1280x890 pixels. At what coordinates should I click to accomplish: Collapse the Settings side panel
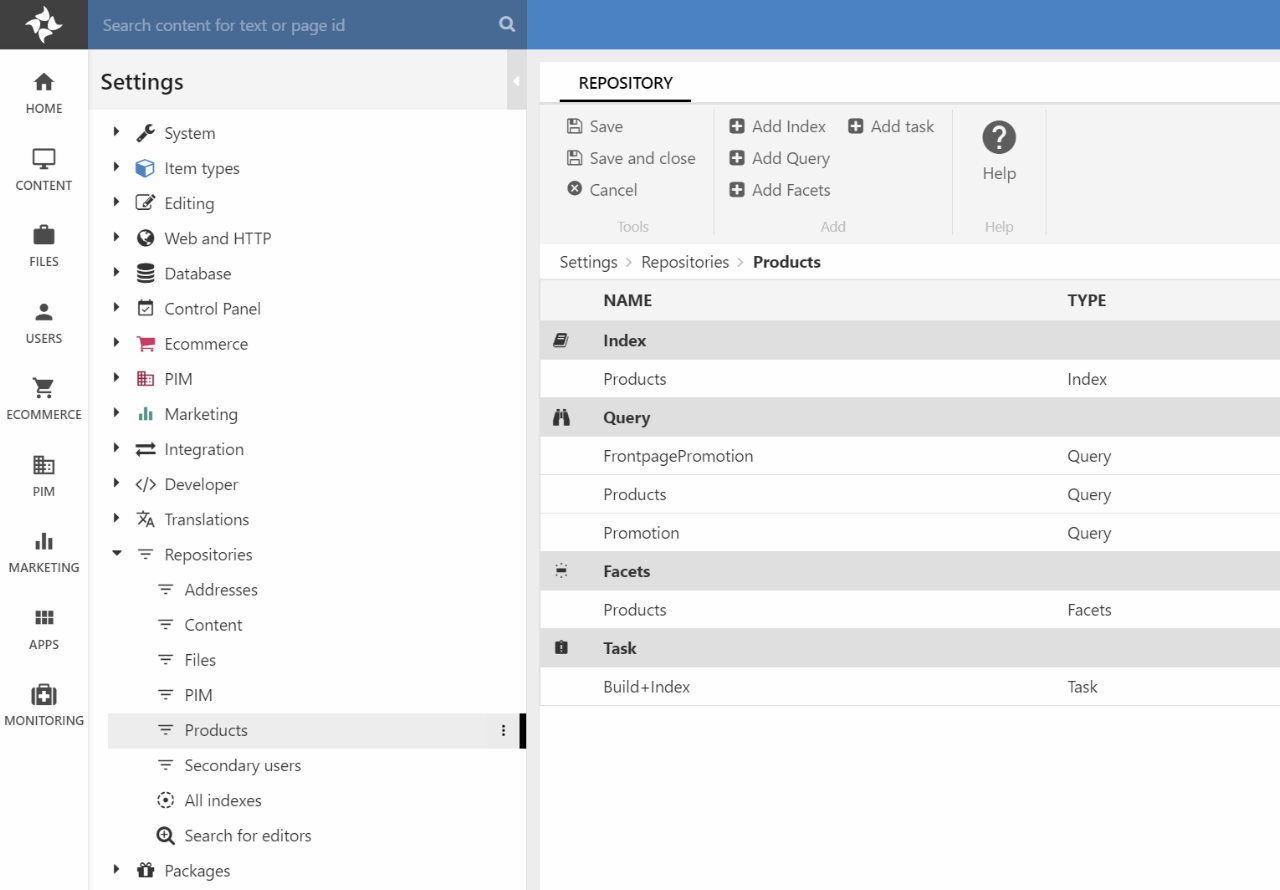pyautogui.click(x=516, y=81)
